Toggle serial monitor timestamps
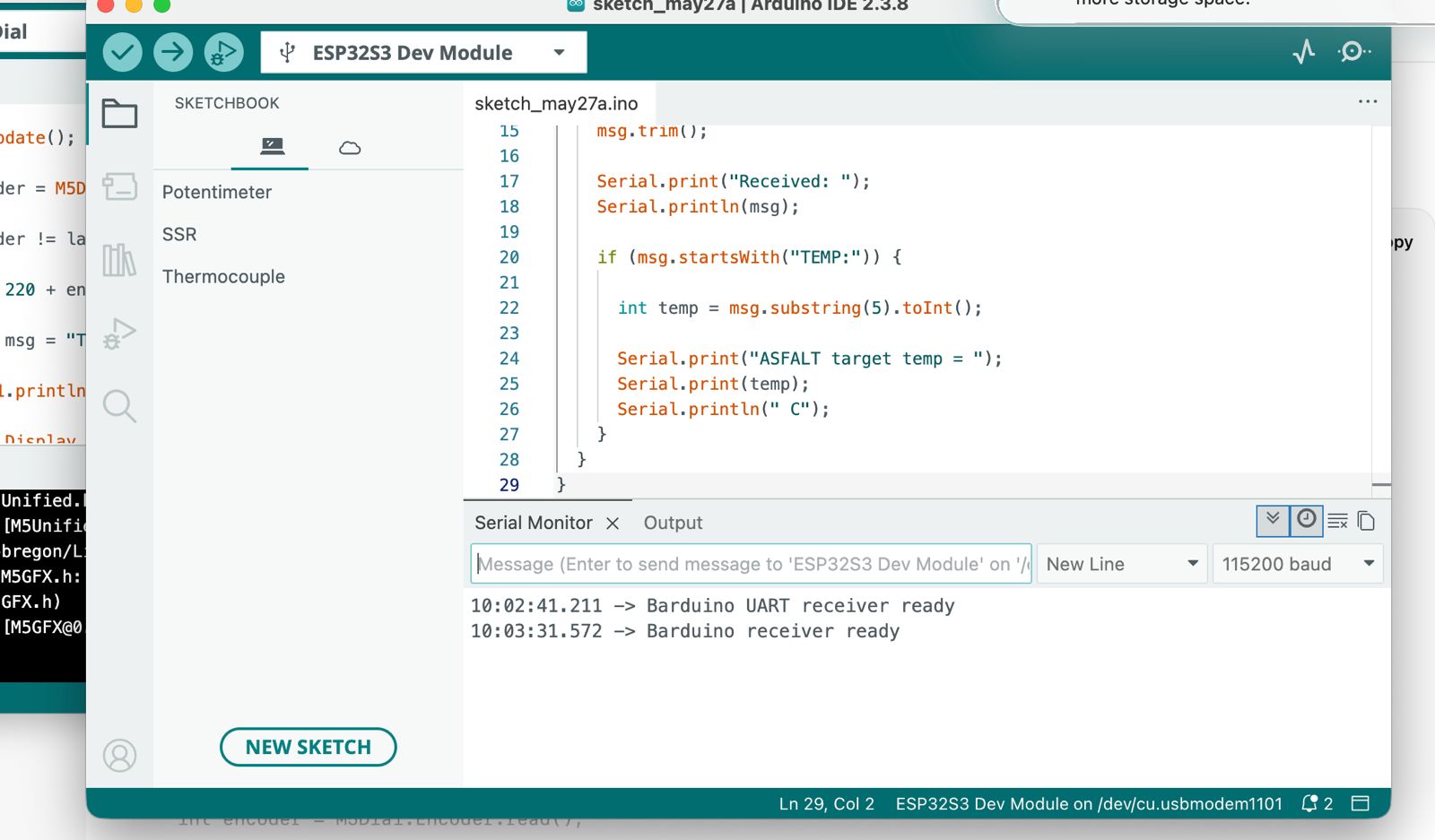The height and width of the screenshot is (840, 1435). pos(1307,520)
